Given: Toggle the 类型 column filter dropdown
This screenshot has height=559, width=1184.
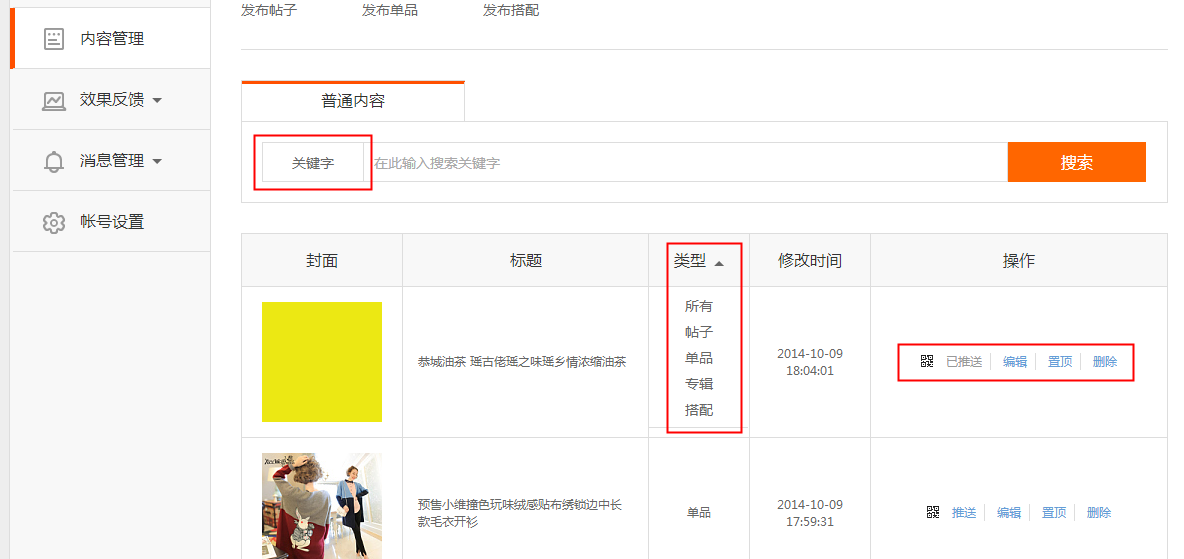Looking at the screenshot, I should click(x=699, y=261).
